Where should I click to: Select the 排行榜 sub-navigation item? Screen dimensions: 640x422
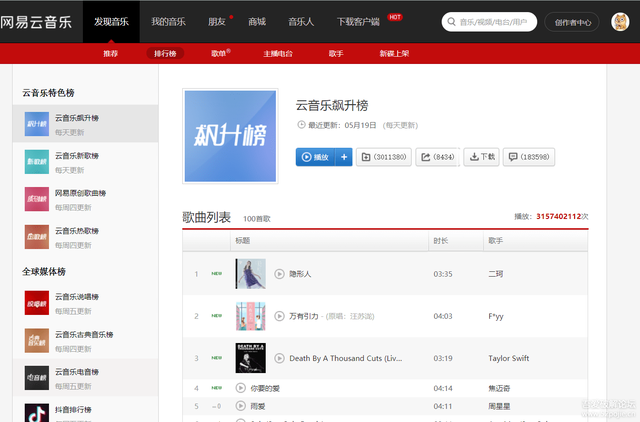point(165,53)
